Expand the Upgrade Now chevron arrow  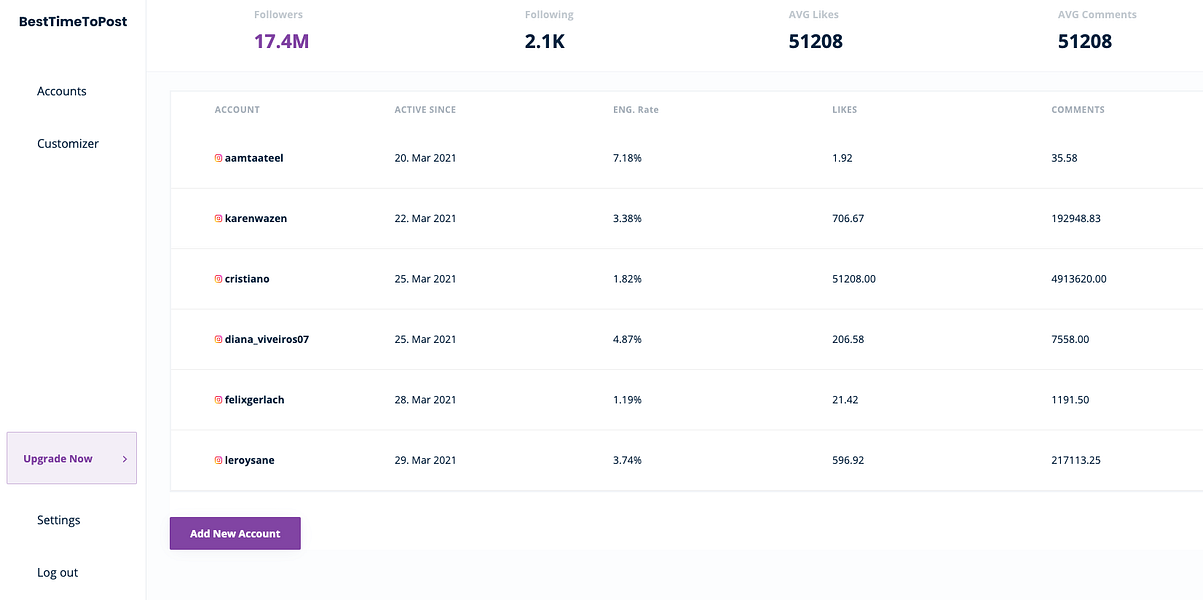(124, 459)
